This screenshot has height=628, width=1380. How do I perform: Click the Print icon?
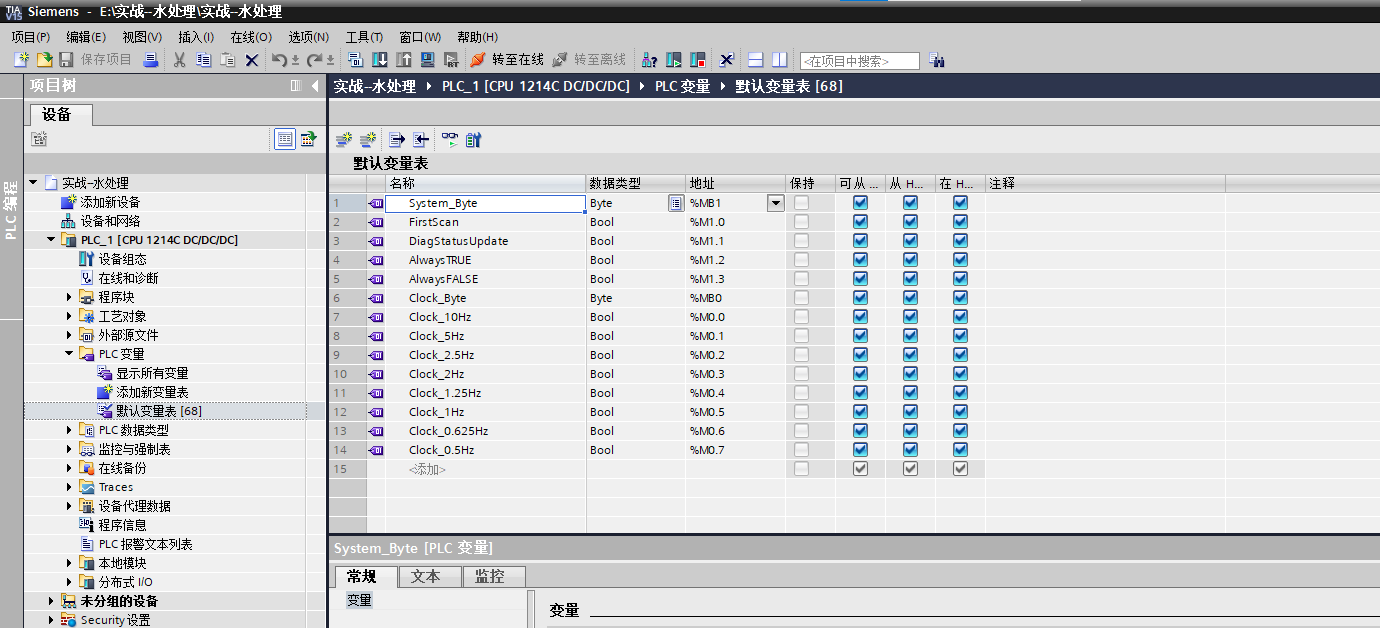coord(150,60)
